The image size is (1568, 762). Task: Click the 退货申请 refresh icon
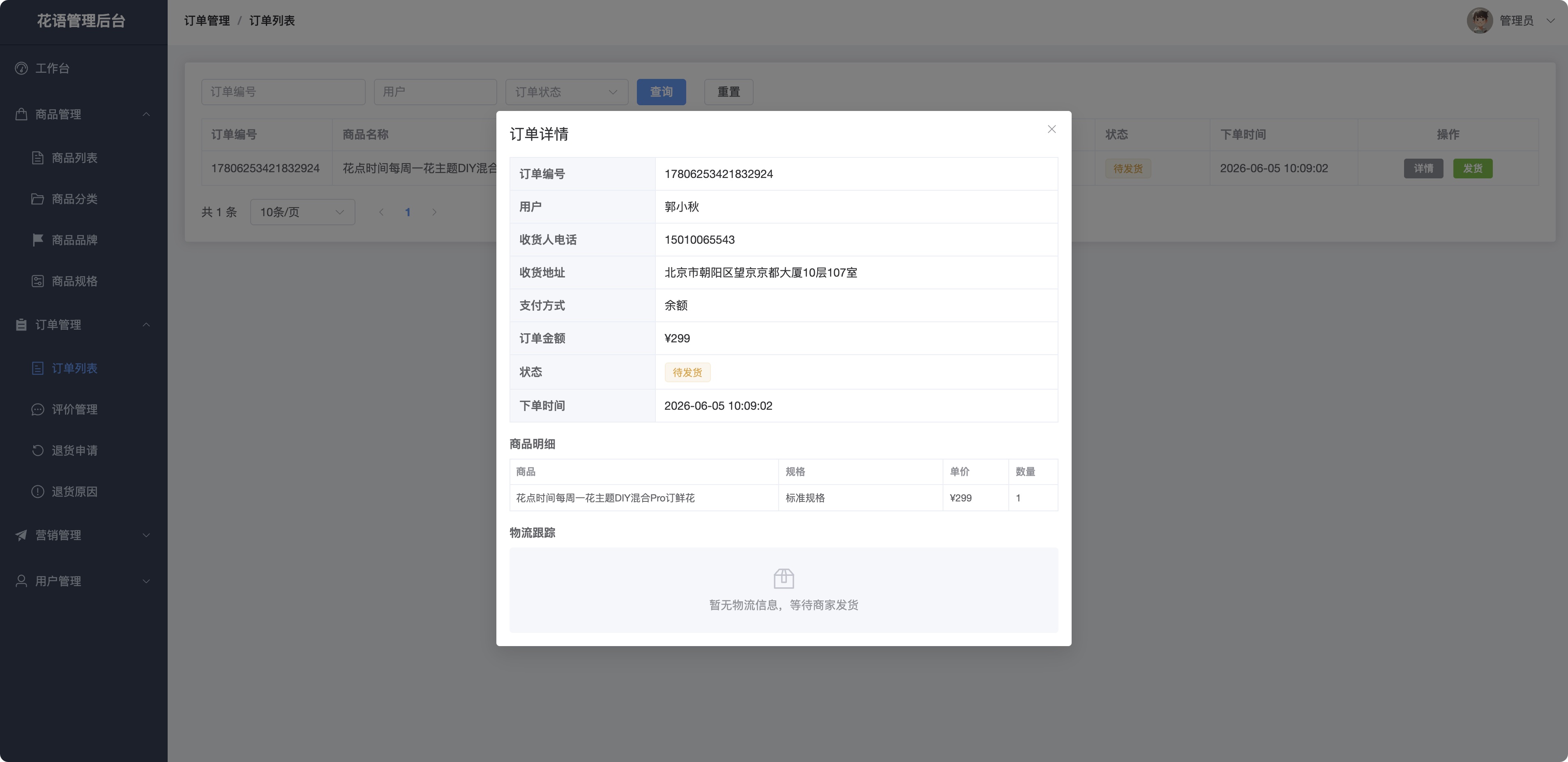pos(38,450)
